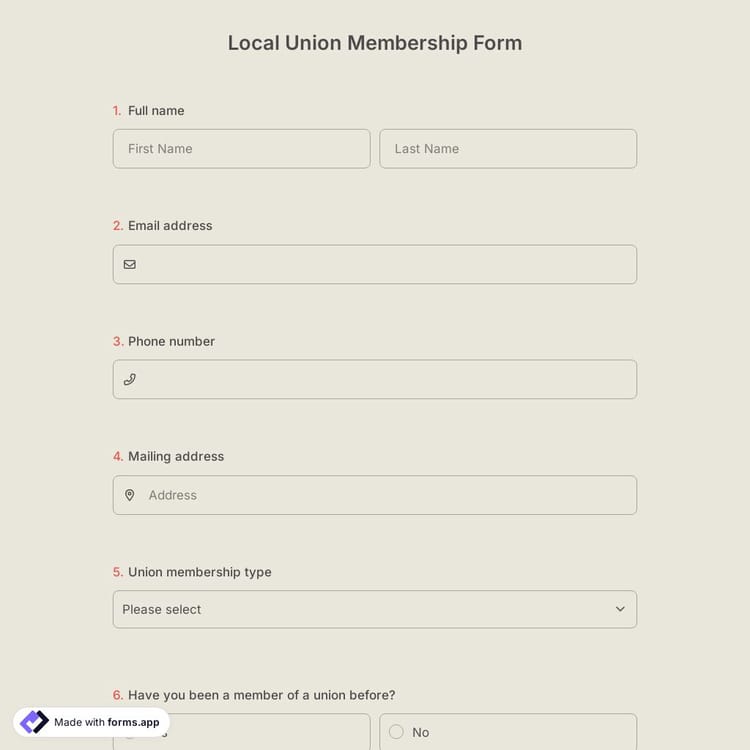Select the "No" radio button

(x=396, y=732)
